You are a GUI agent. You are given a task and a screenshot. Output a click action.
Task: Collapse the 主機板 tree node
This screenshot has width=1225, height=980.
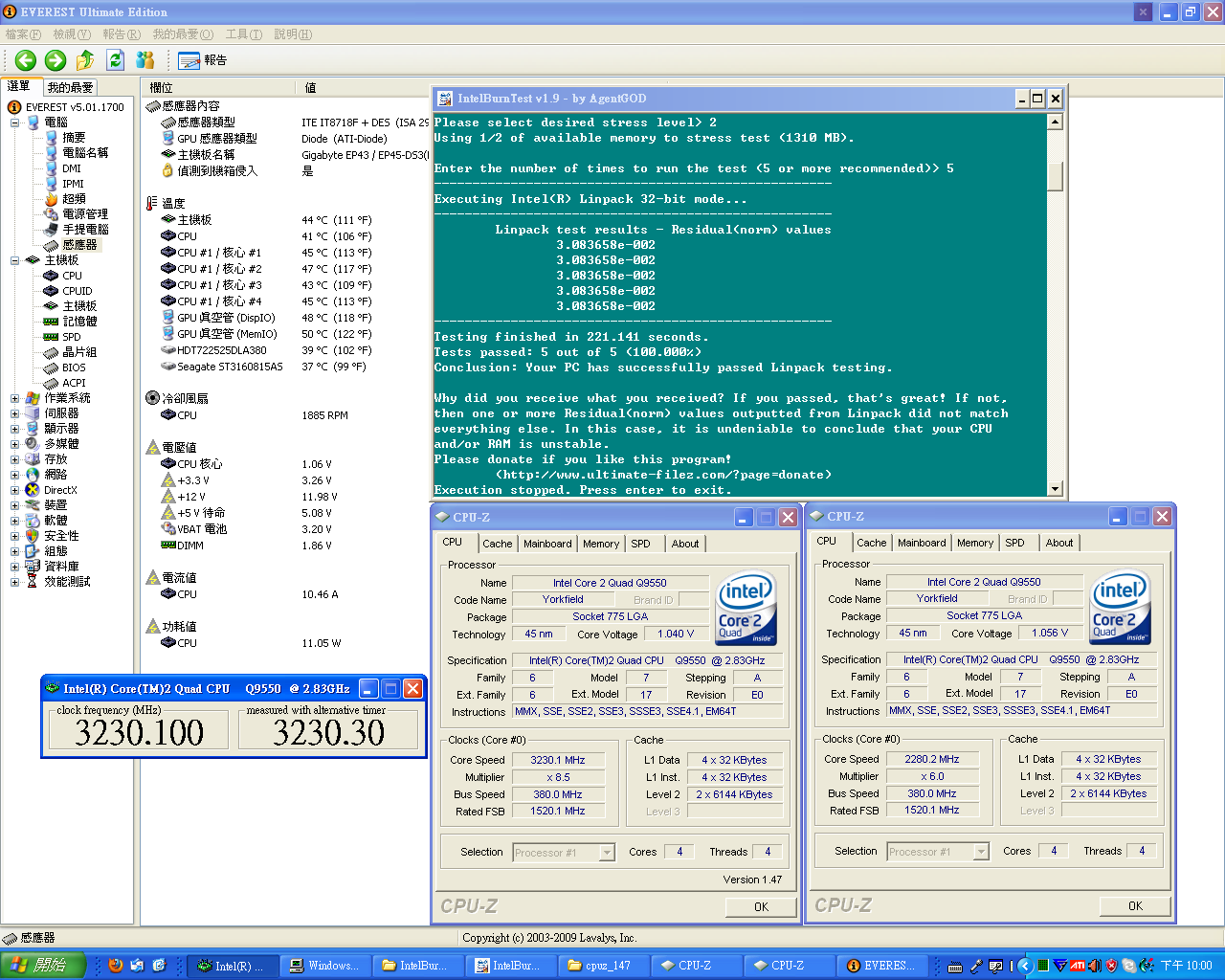(x=14, y=260)
